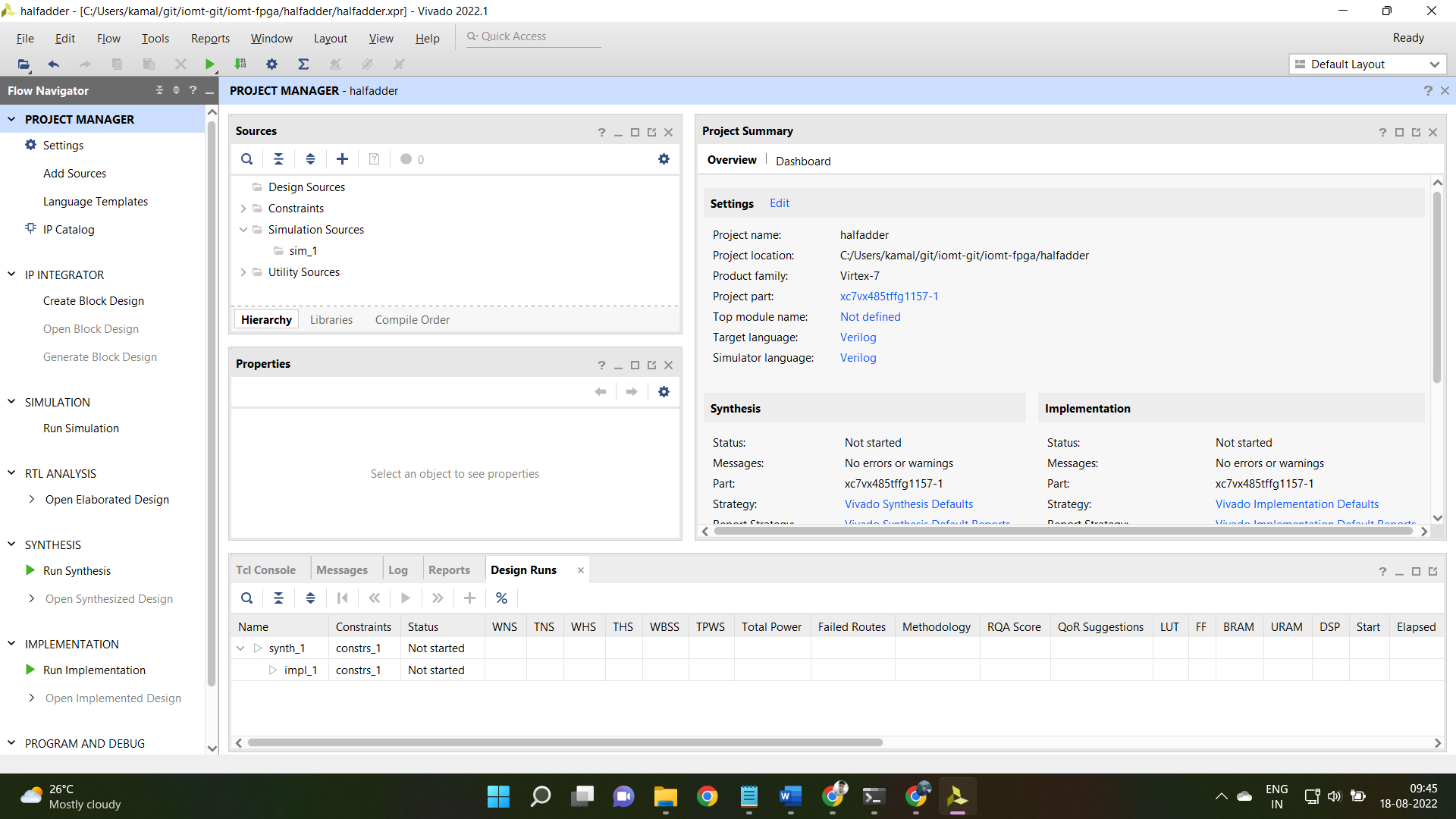Click the Add Sources plus icon
1456x819 pixels.
pyautogui.click(x=343, y=159)
